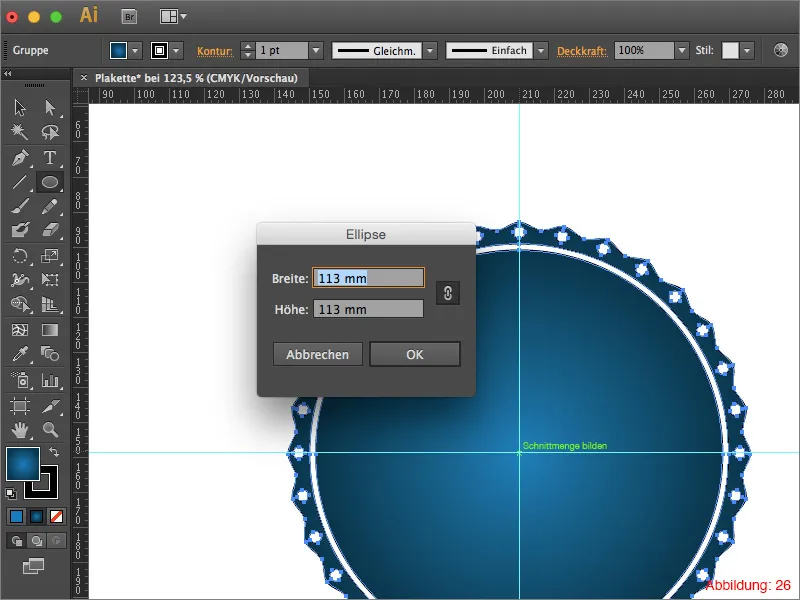Select the Zoom tool
This screenshot has height=600, width=800.
[49, 430]
